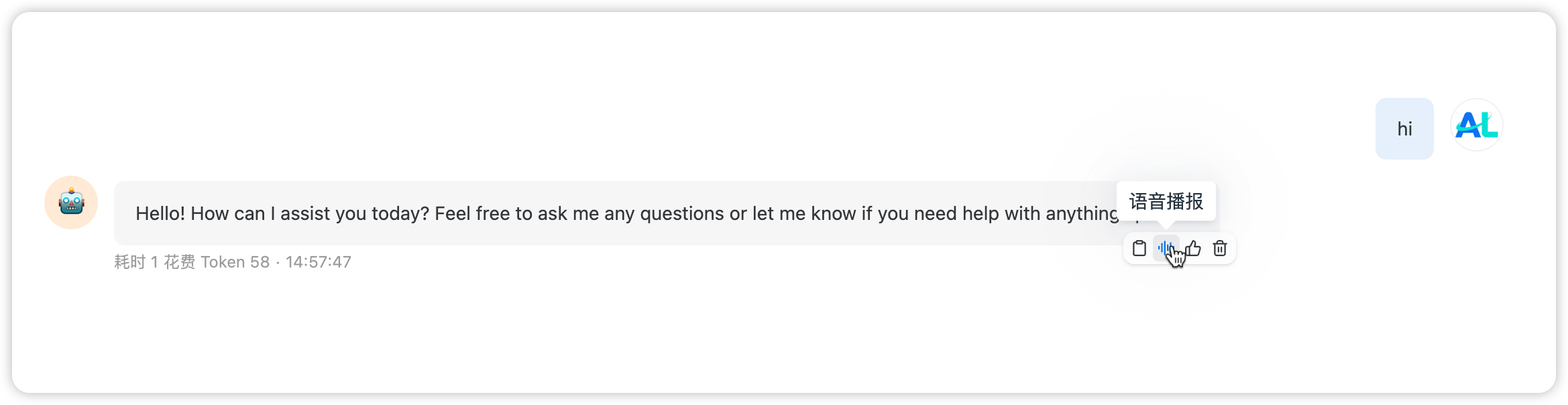
Task: Click the robot assistant avatar
Action: point(71,202)
